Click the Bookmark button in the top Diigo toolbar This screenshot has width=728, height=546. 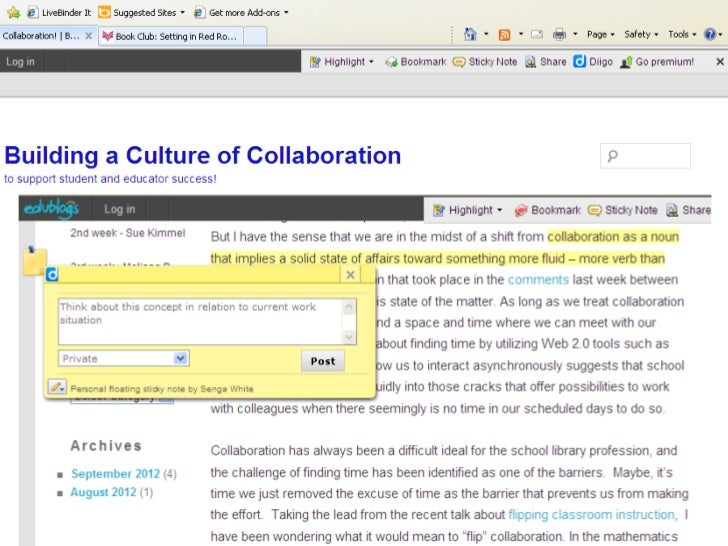(416, 61)
